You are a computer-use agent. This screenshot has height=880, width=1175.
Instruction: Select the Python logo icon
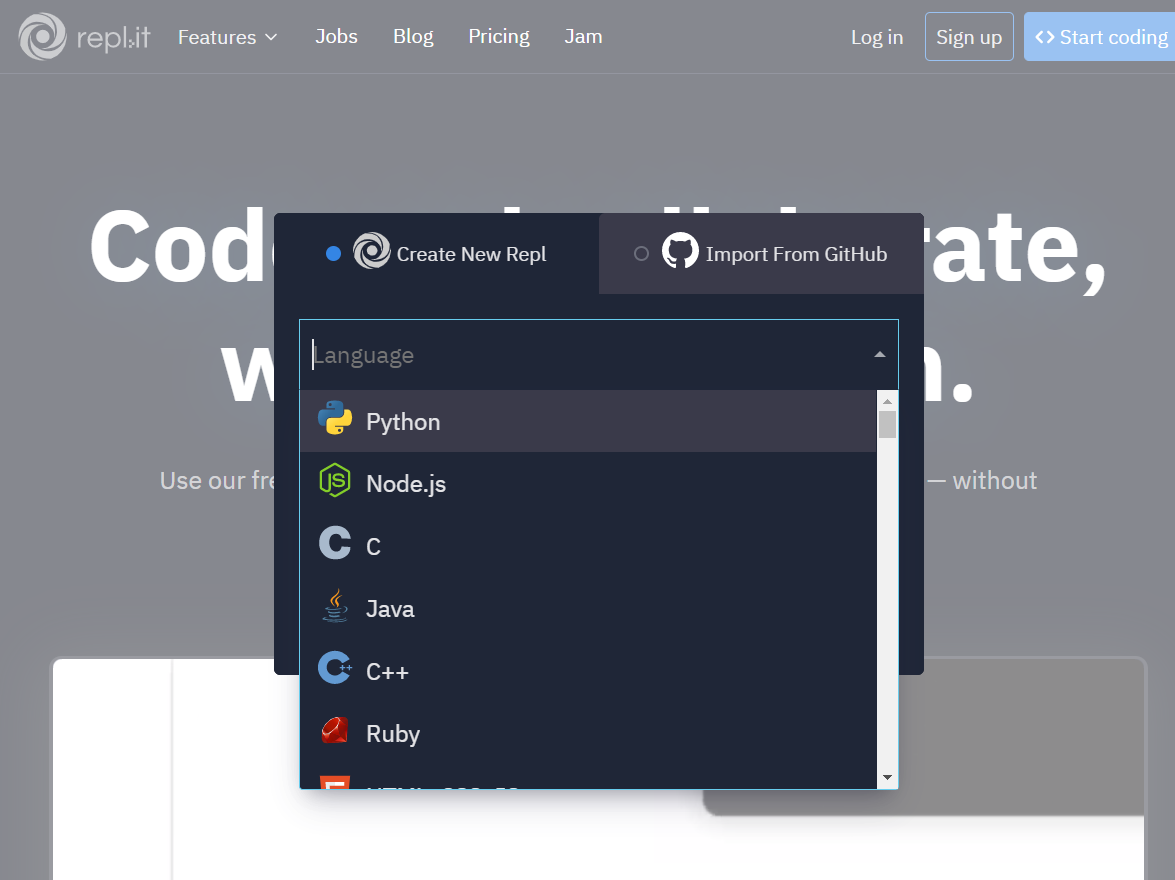point(335,418)
